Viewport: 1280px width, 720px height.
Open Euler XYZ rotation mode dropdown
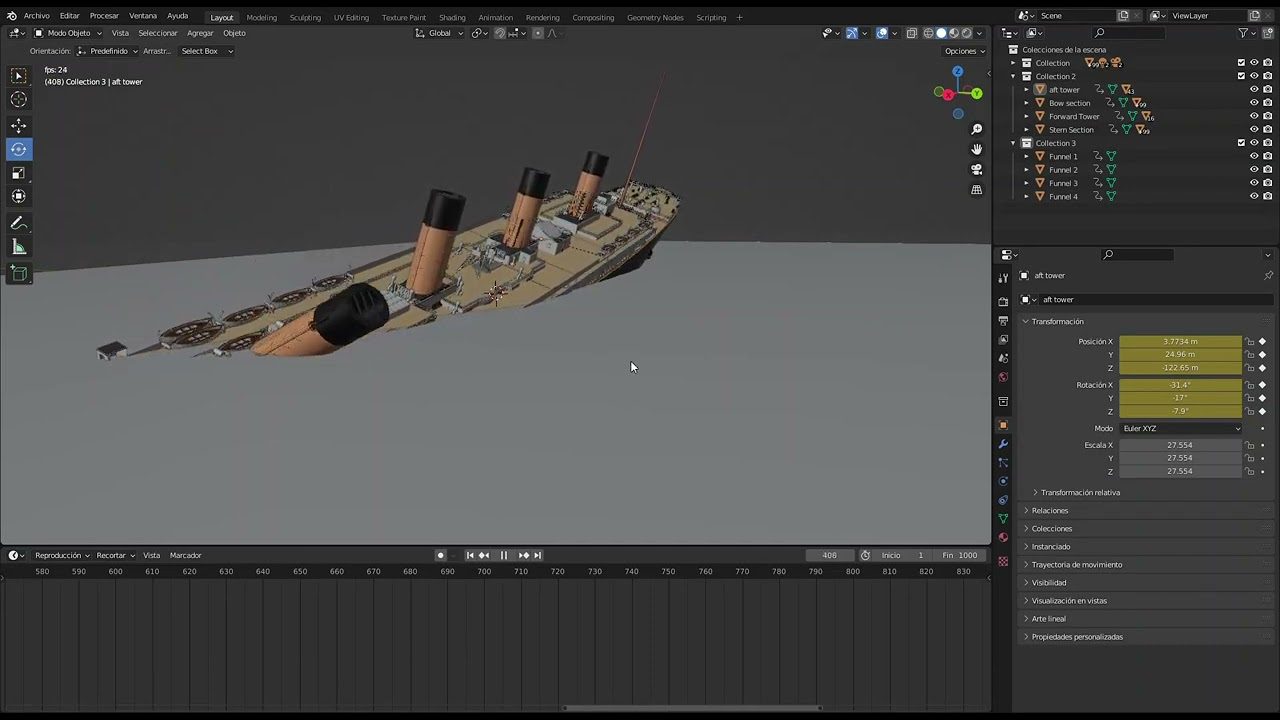(1180, 428)
